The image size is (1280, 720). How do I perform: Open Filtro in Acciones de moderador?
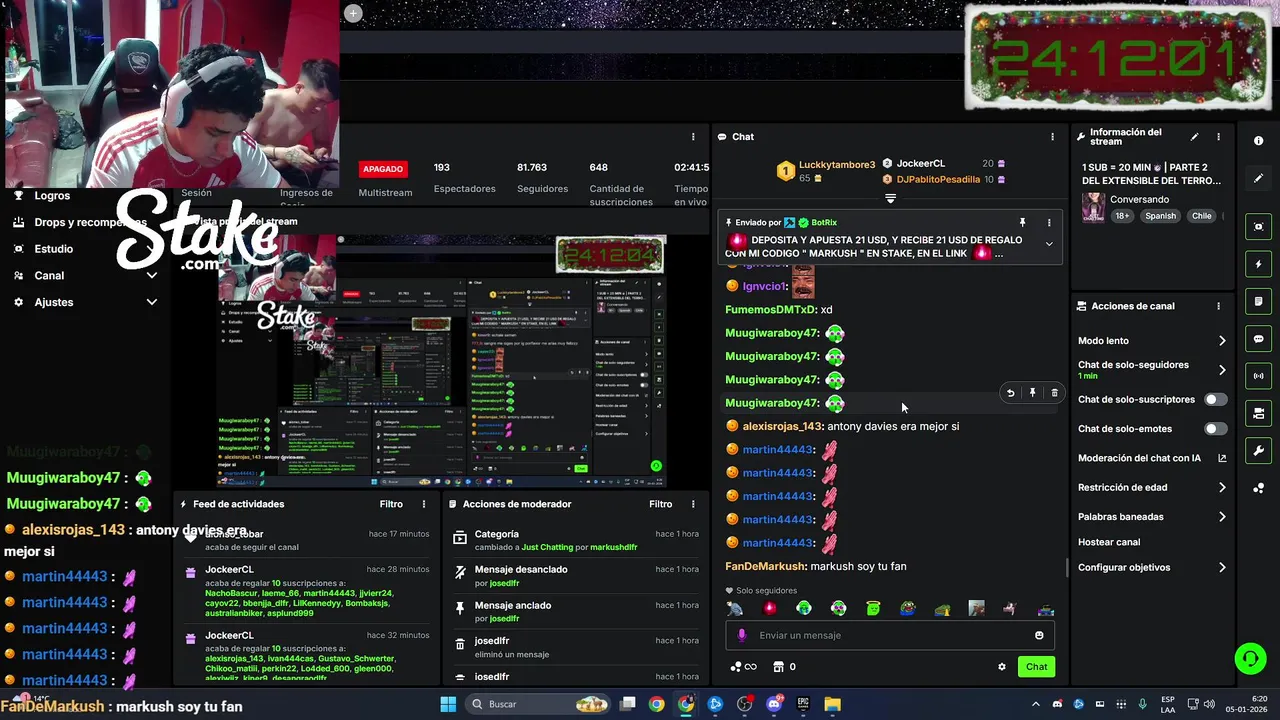coord(660,504)
